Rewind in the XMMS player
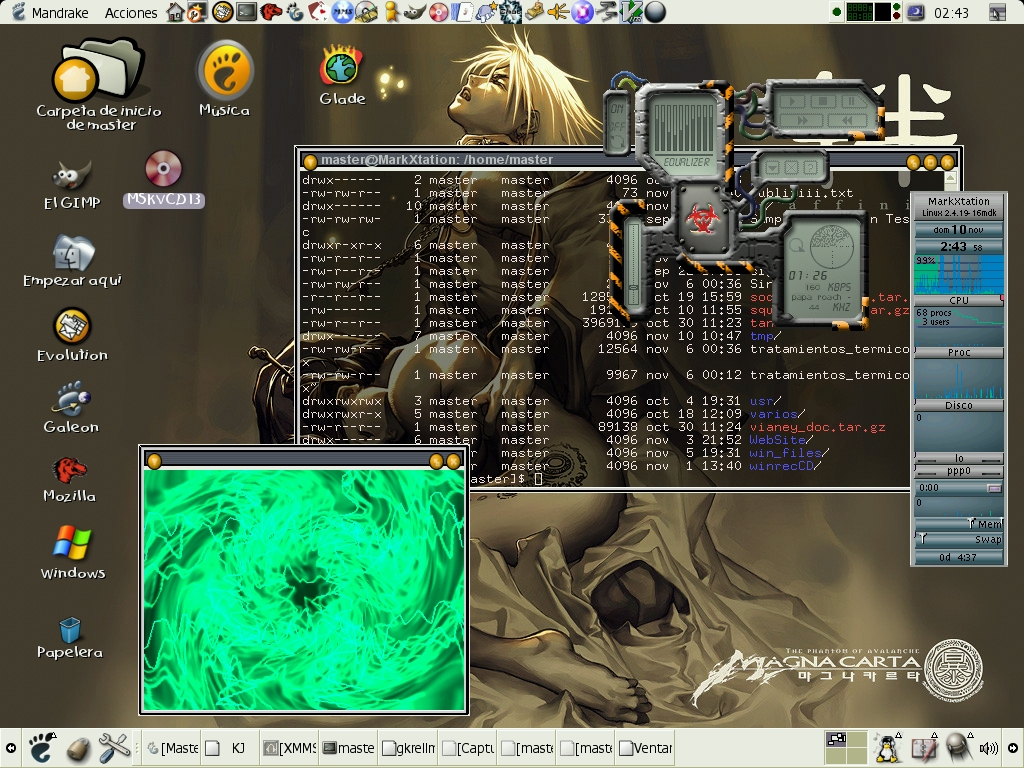The width and height of the screenshot is (1024, 768). pos(846,120)
